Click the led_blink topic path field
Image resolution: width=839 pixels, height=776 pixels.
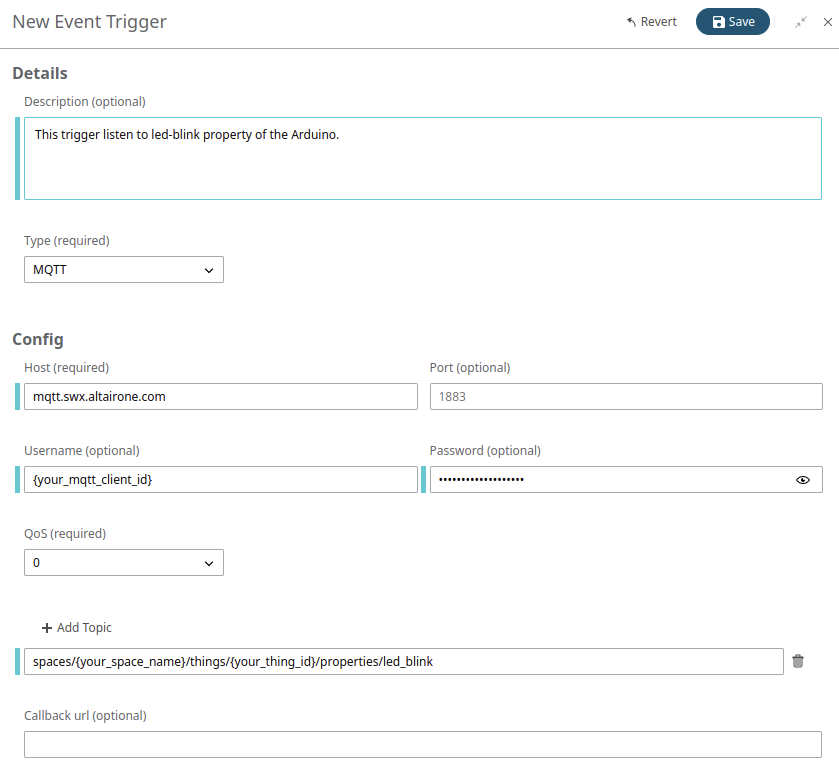[x=403, y=662]
